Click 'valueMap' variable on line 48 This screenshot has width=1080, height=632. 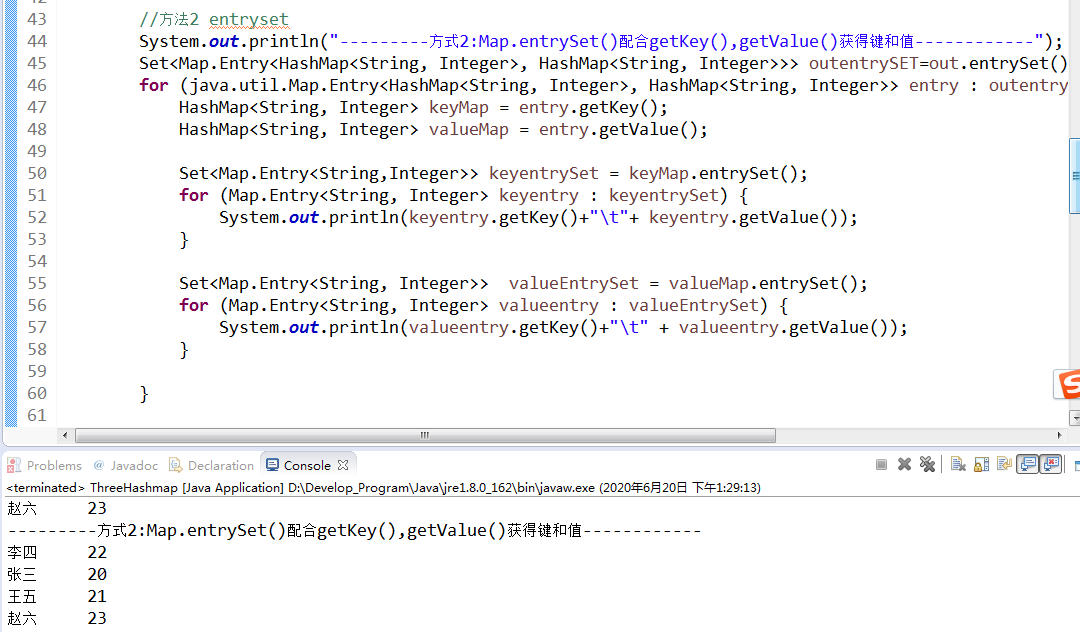click(469, 129)
